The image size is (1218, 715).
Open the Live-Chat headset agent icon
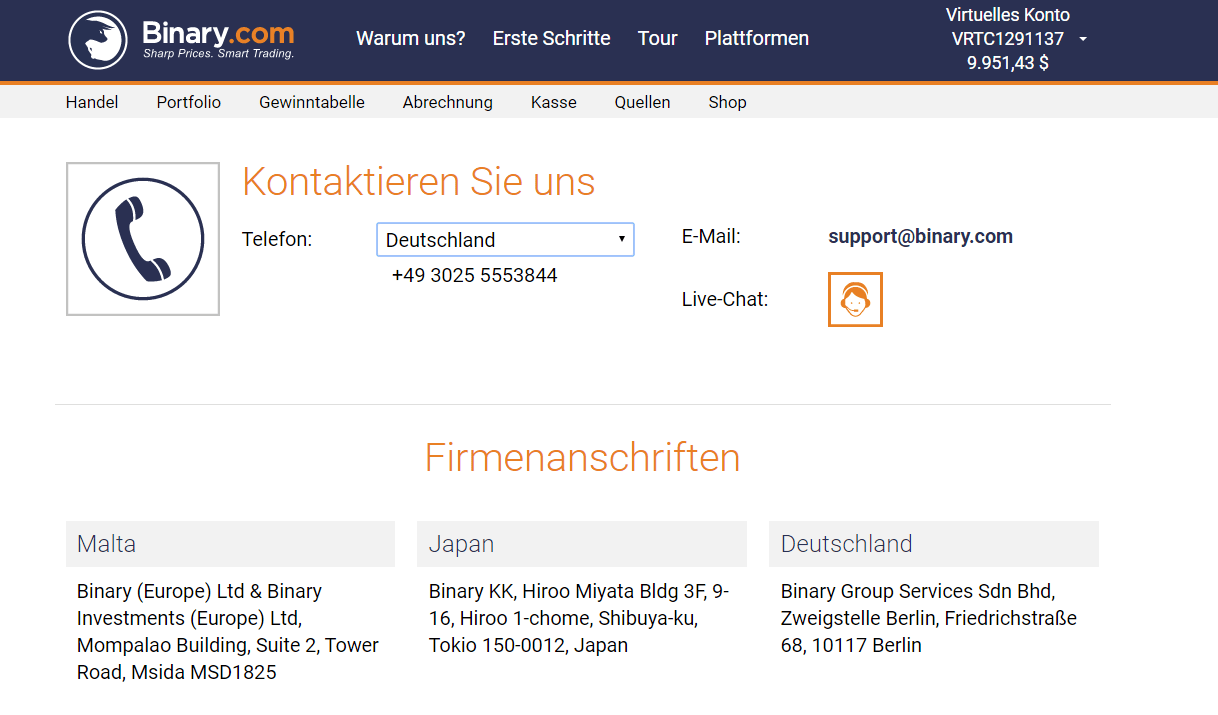pyautogui.click(x=855, y=299)
